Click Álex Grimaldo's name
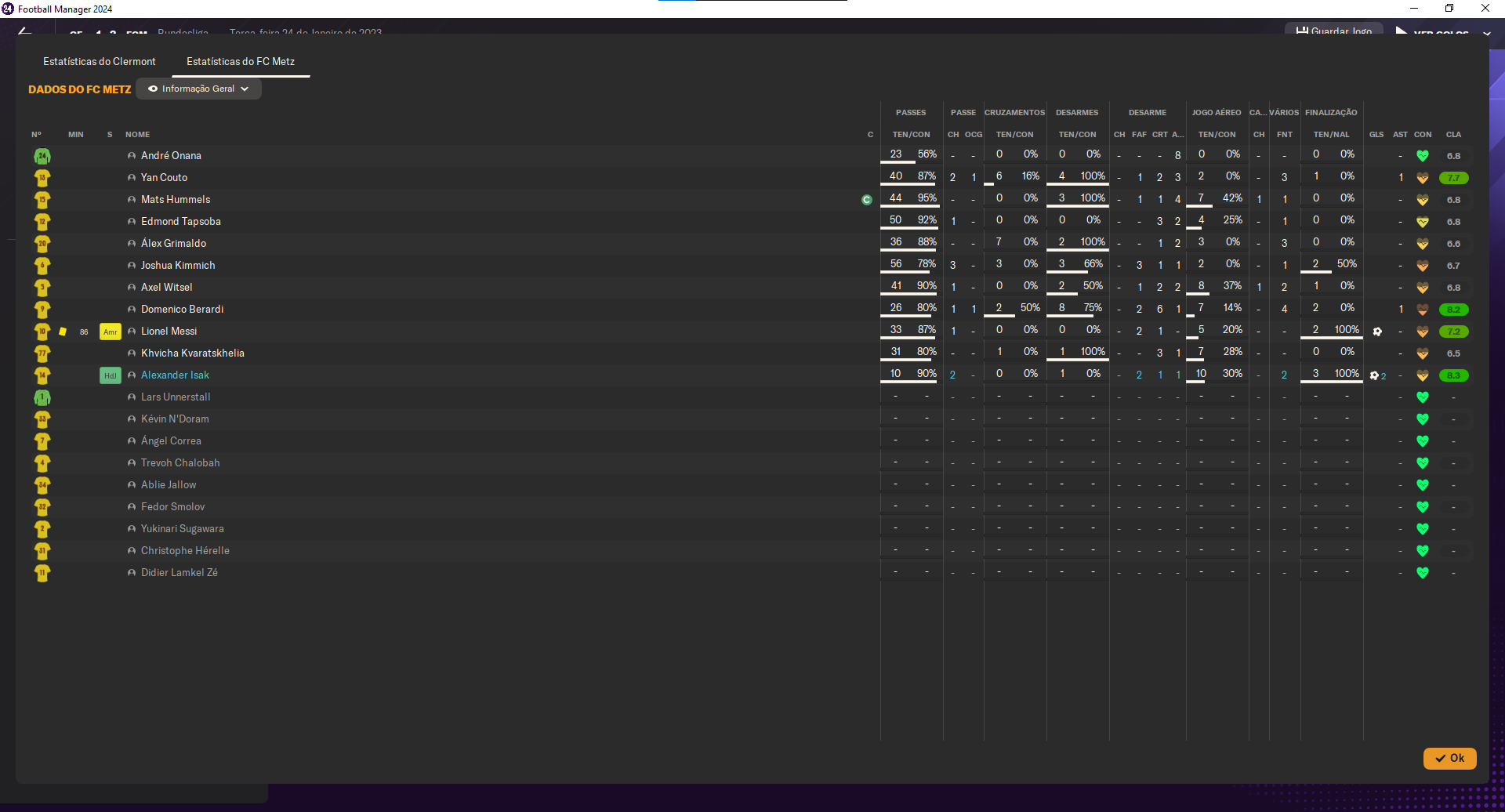This screenshot has height=812, width=1505. click(173, 244)
